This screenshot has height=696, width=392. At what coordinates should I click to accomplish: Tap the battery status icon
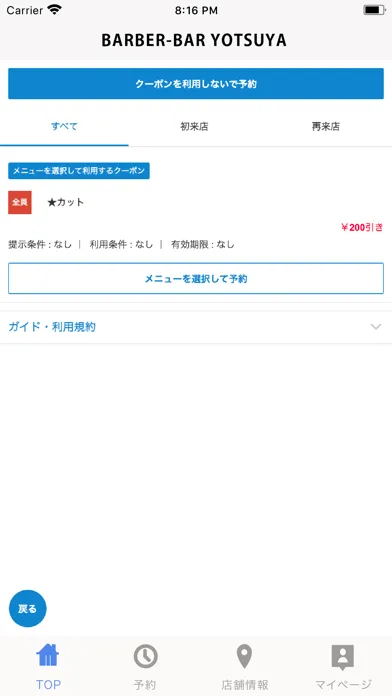tap(374, 10)
